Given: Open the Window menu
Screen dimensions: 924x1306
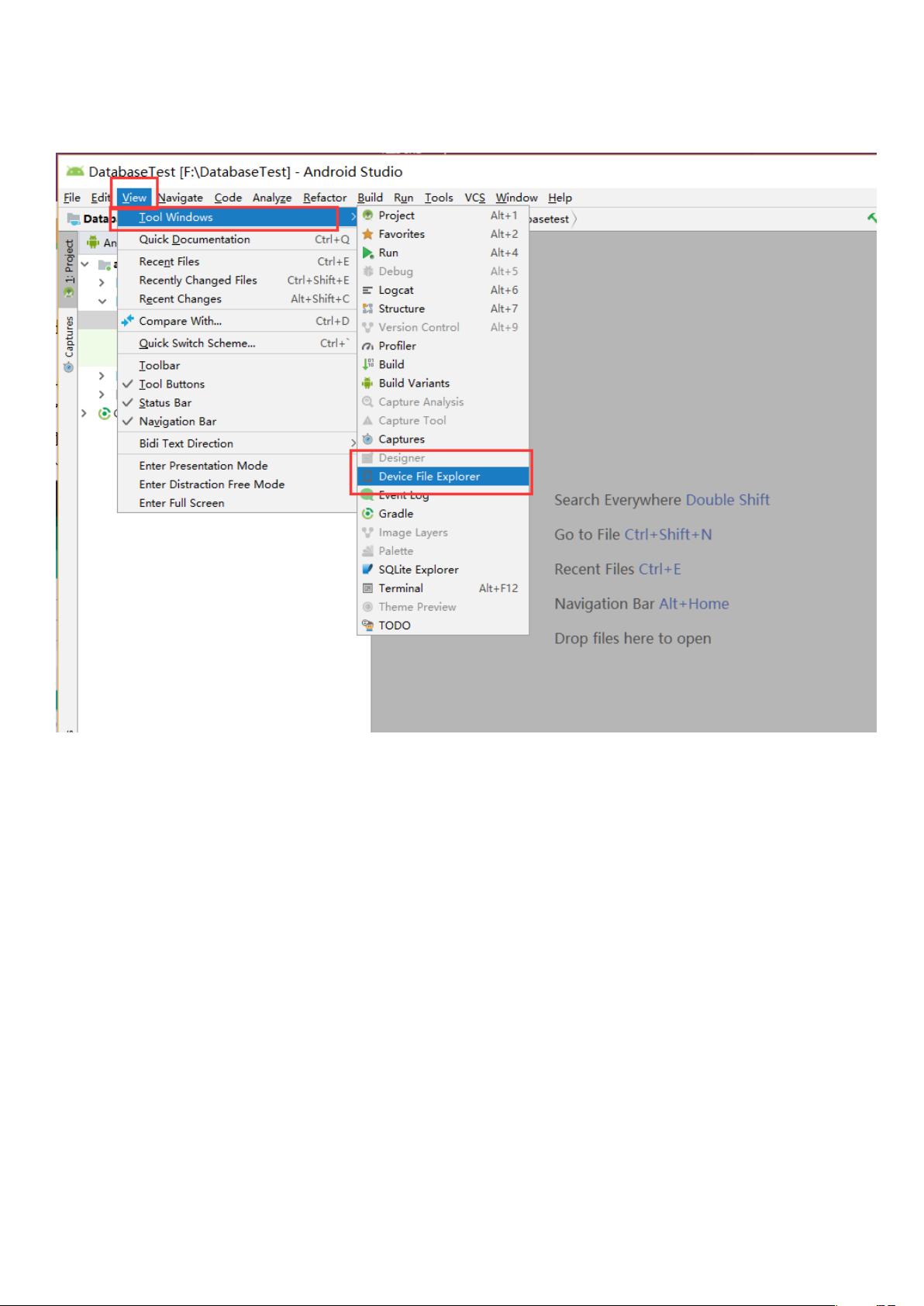Looking at the screenshot, I should click(x=516, y=198).
